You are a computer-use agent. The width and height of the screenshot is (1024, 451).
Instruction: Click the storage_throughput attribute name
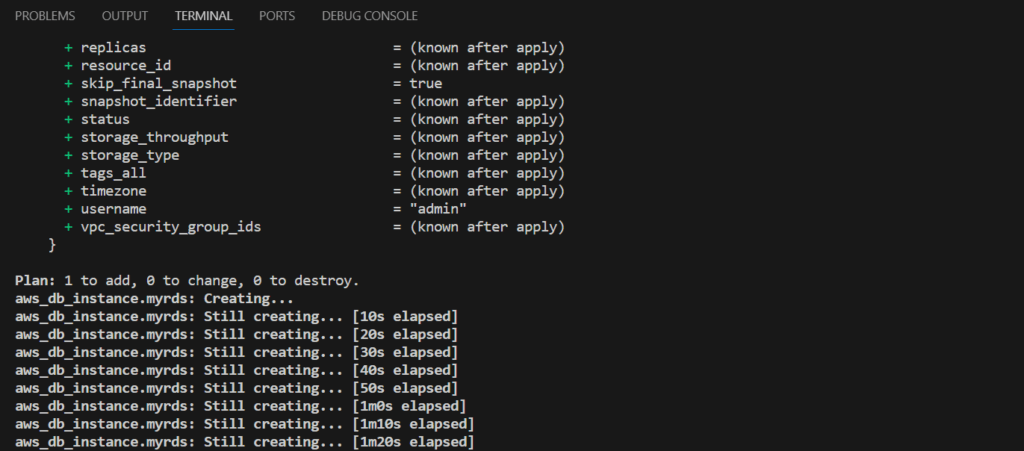(155, 137)
